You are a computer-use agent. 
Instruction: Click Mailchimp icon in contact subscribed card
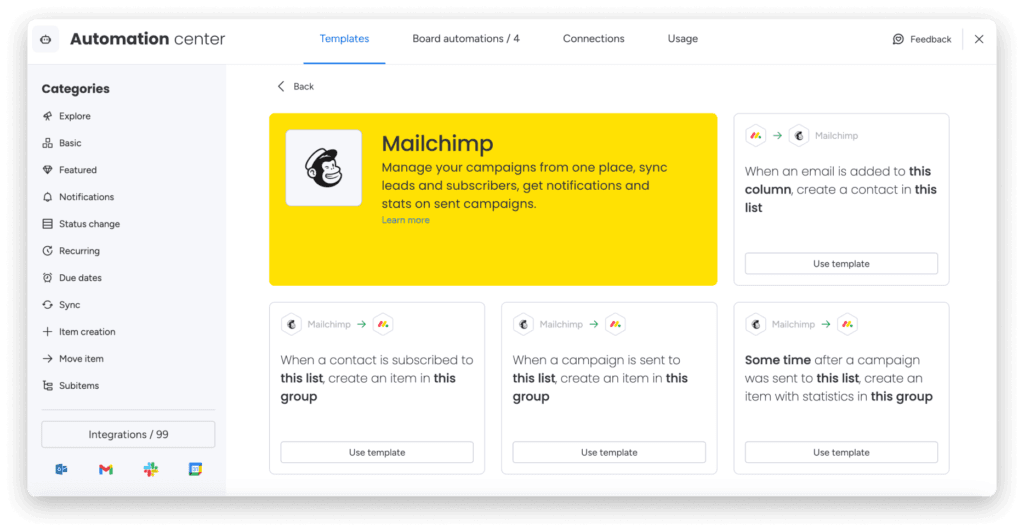291,324
